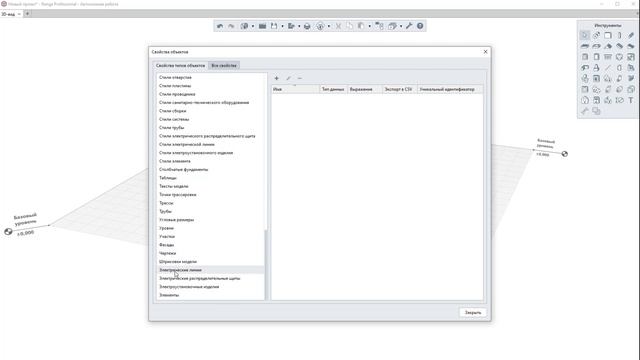Screen dimensions: 640x360
Task: Select 'Электрические распределительные щиты'
Action: (x=200, y=278)
